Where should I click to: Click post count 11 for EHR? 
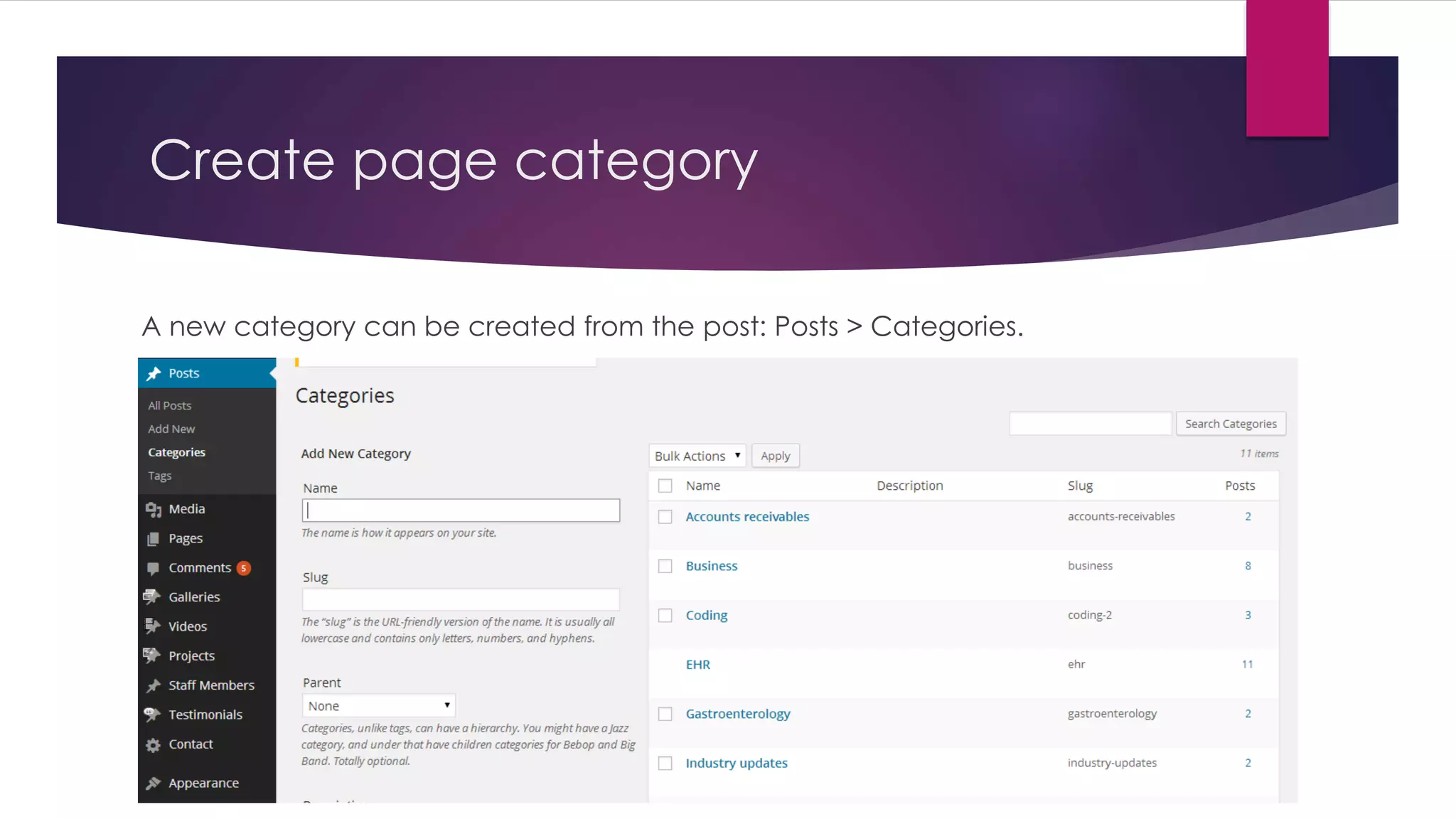coord(1247,665)
